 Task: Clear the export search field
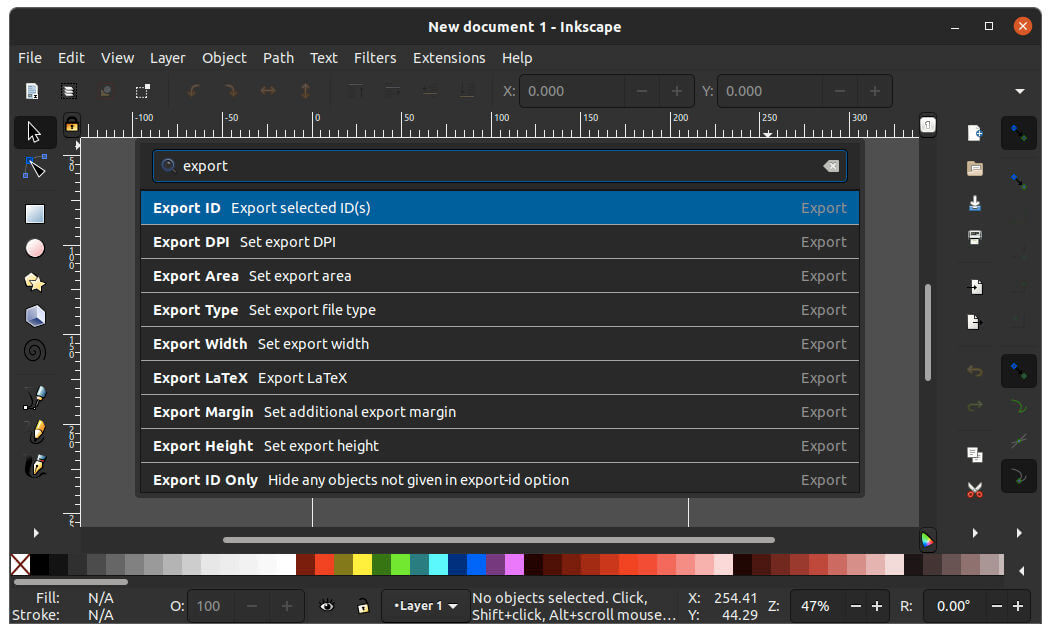(832, 166)
